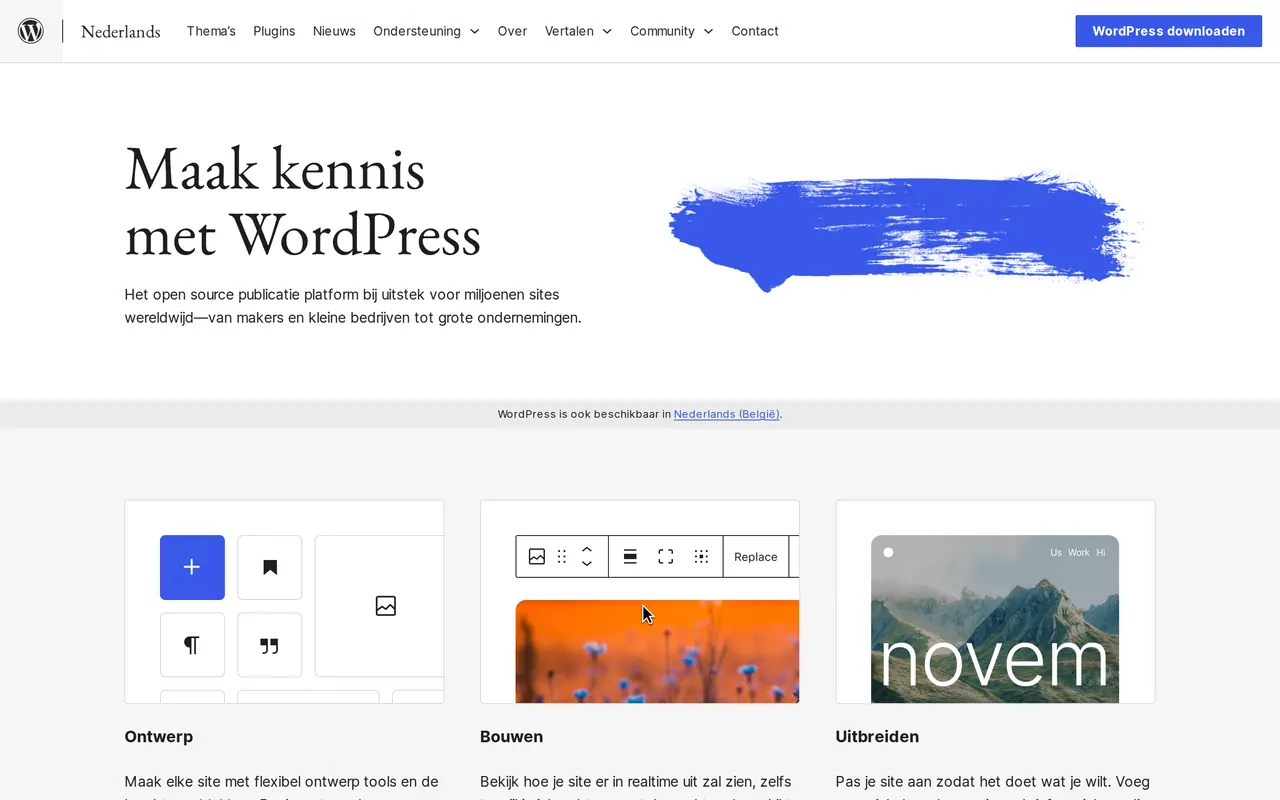1280x800 pixels.
Task: Click the 'Work' label on novem image
Action: pos(1079,553)
